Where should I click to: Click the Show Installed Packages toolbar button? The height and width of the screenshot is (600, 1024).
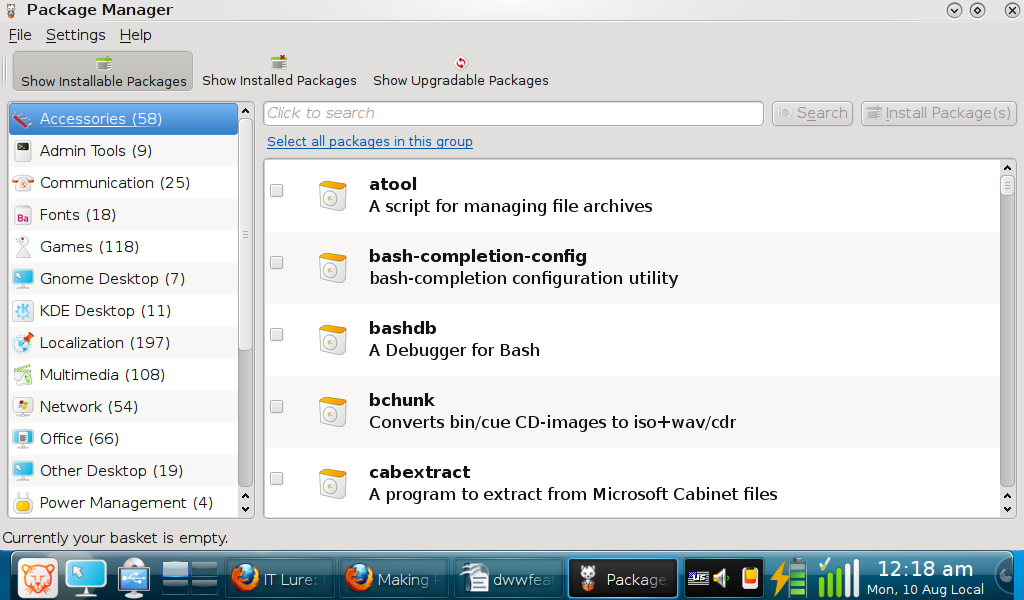280,71
